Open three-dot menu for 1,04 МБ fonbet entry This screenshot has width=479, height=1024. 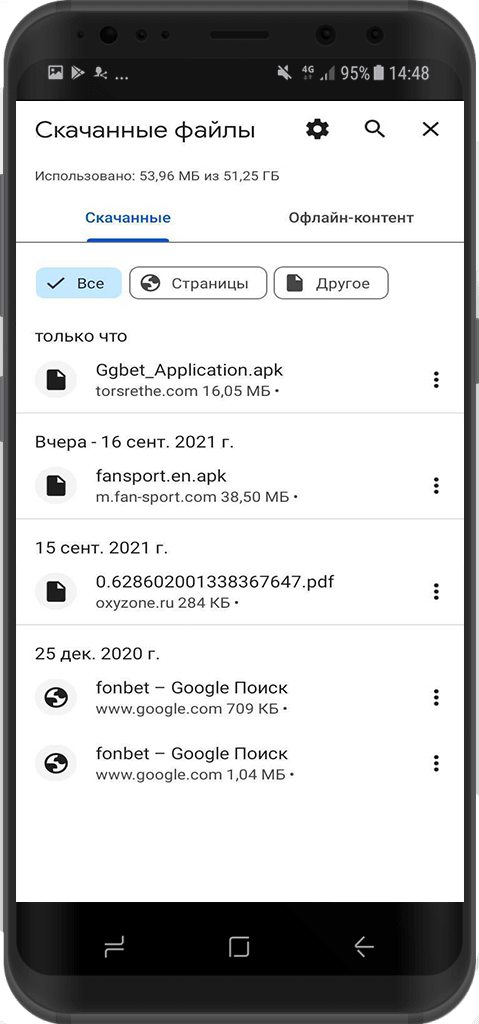(x=436, y=763)
